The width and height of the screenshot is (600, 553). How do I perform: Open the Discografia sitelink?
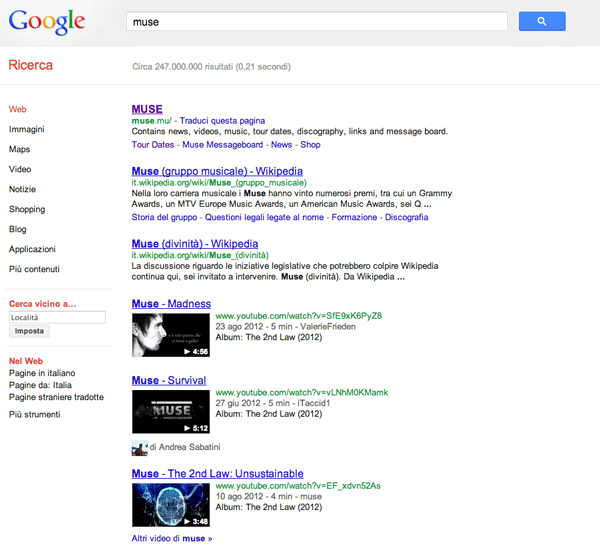tap(406, 217)
